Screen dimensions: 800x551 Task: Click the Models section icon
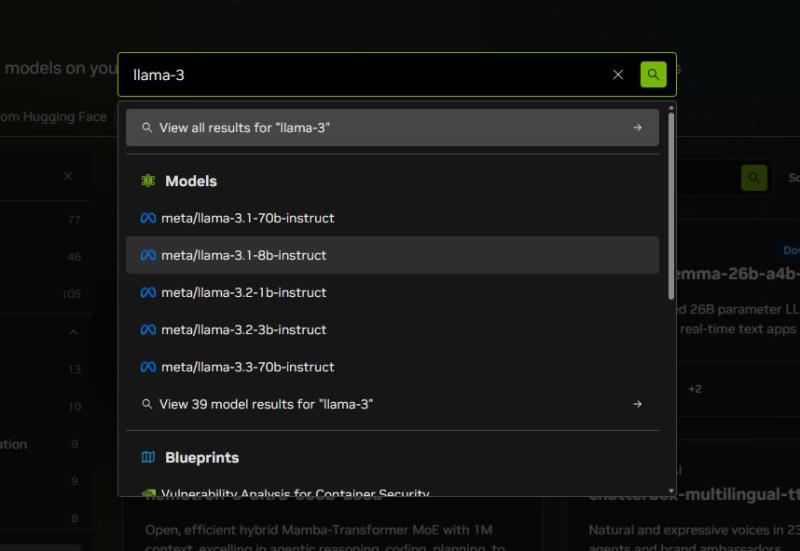coord(148,181)
